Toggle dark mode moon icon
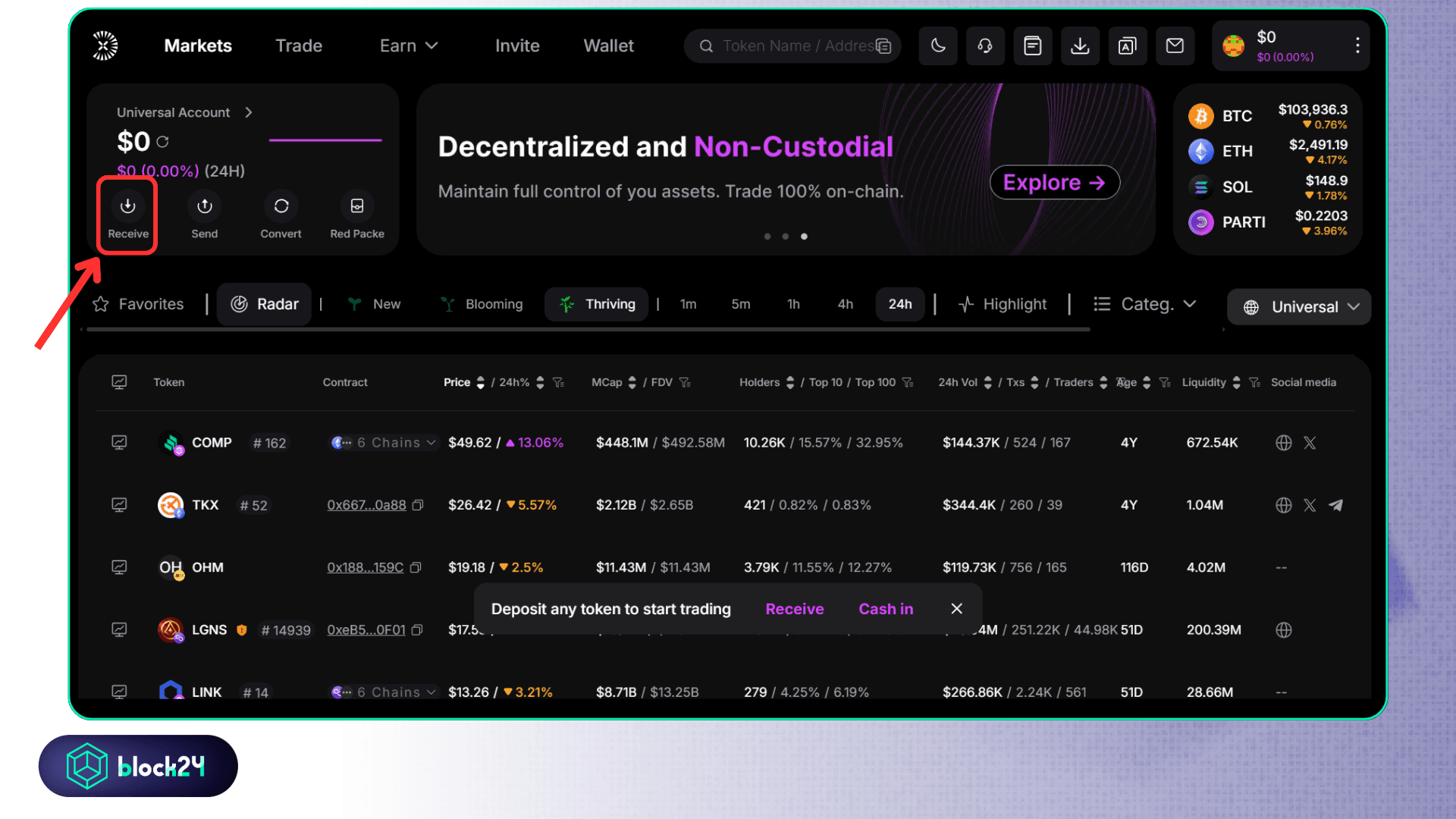Viewport: 1456px width, 819px height. [938, 45]
